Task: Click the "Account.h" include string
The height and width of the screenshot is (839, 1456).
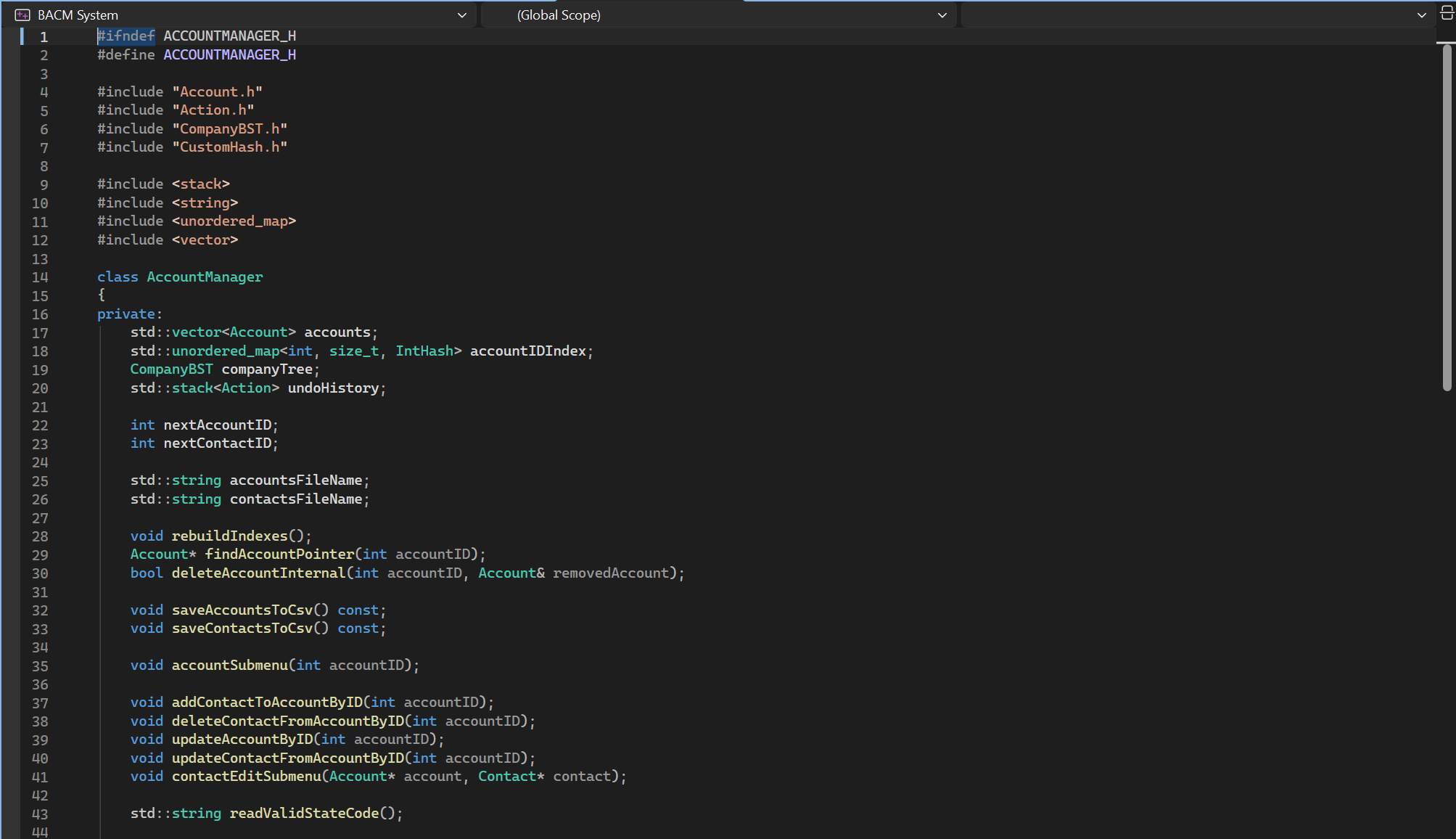Action: (218, 91)
